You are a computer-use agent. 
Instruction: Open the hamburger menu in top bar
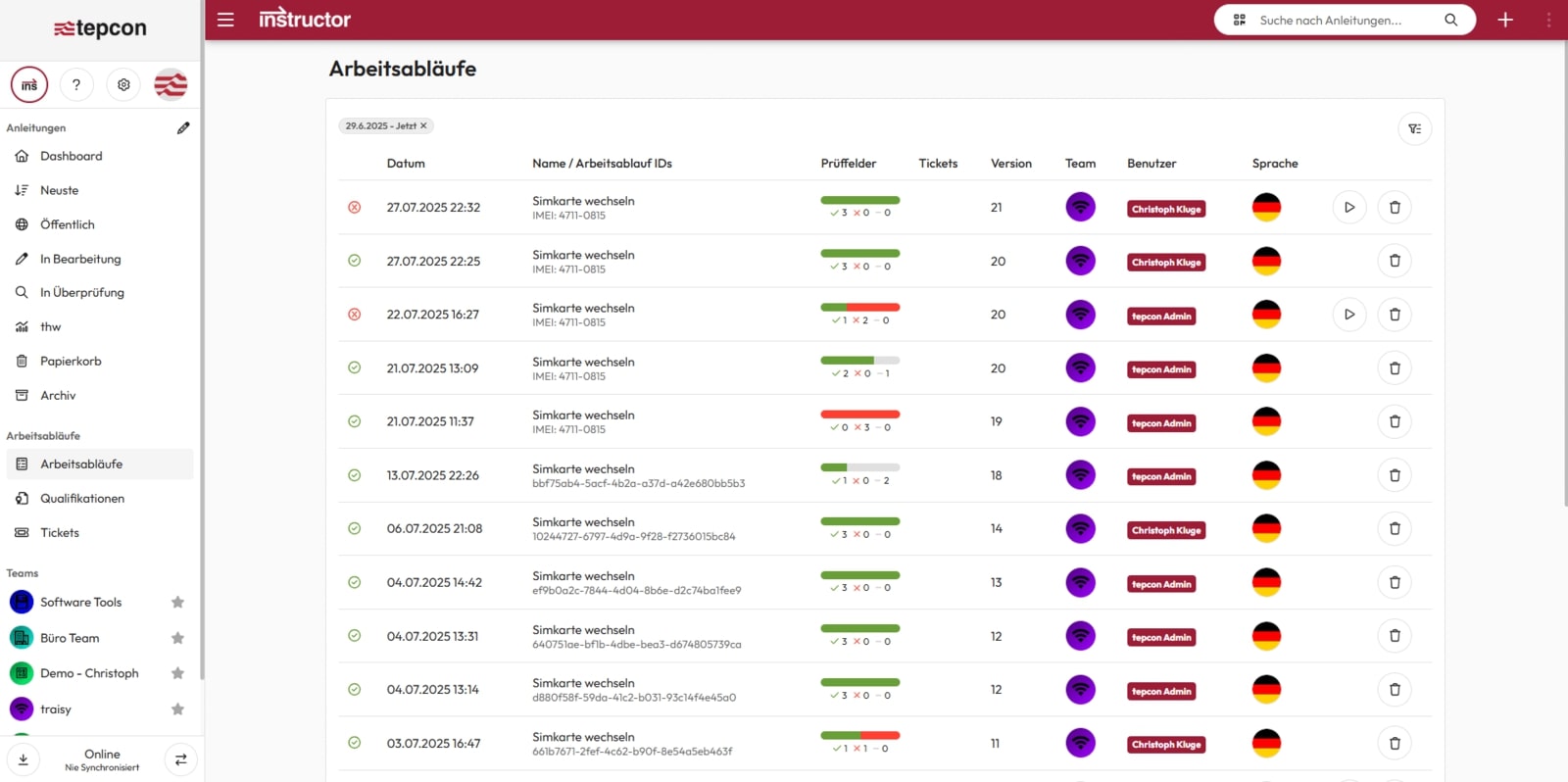coord(225,20)
